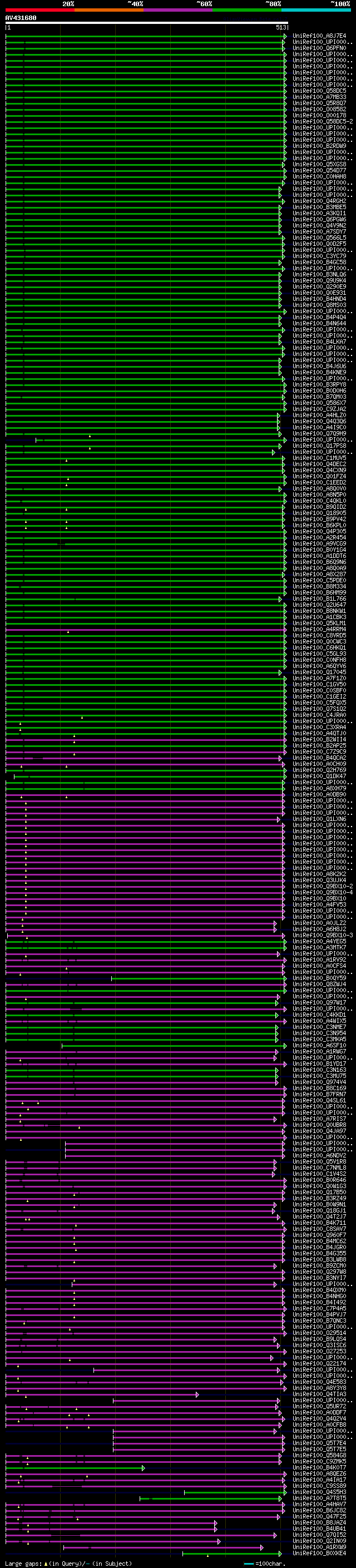Open hit UniRef100_O08582
The image size is (356, 1568).
(319, 109)
